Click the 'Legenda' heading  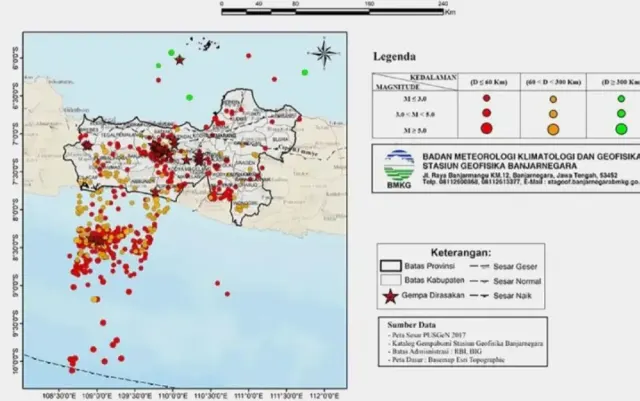tap(394, 57)
